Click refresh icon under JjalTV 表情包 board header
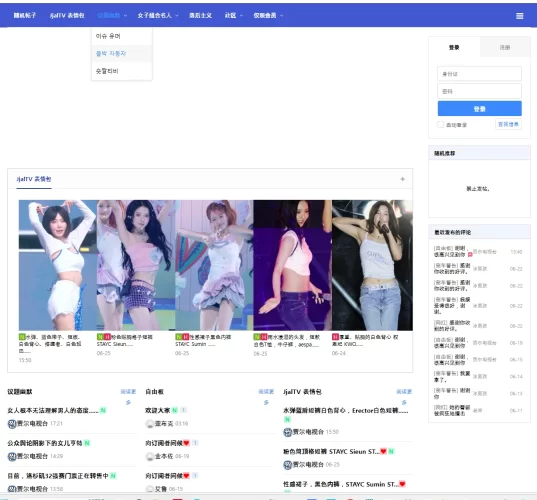This screenshot has width=537, height=500. [x=404, y=402]
